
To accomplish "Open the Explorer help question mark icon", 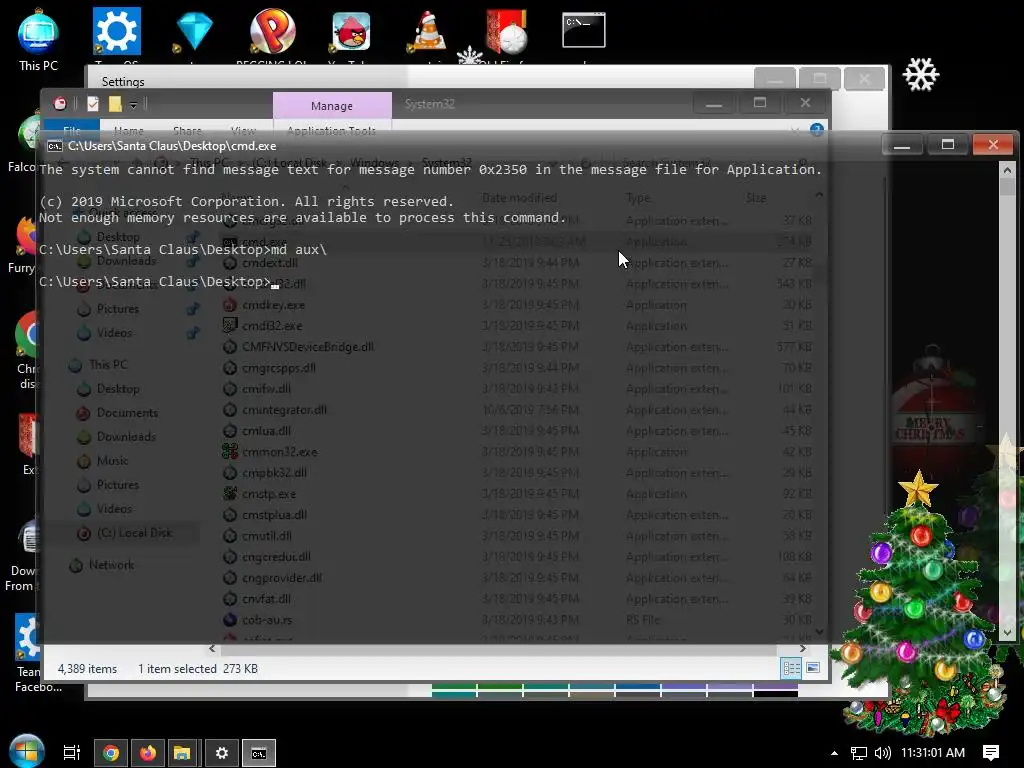I will tap(816, 129).
